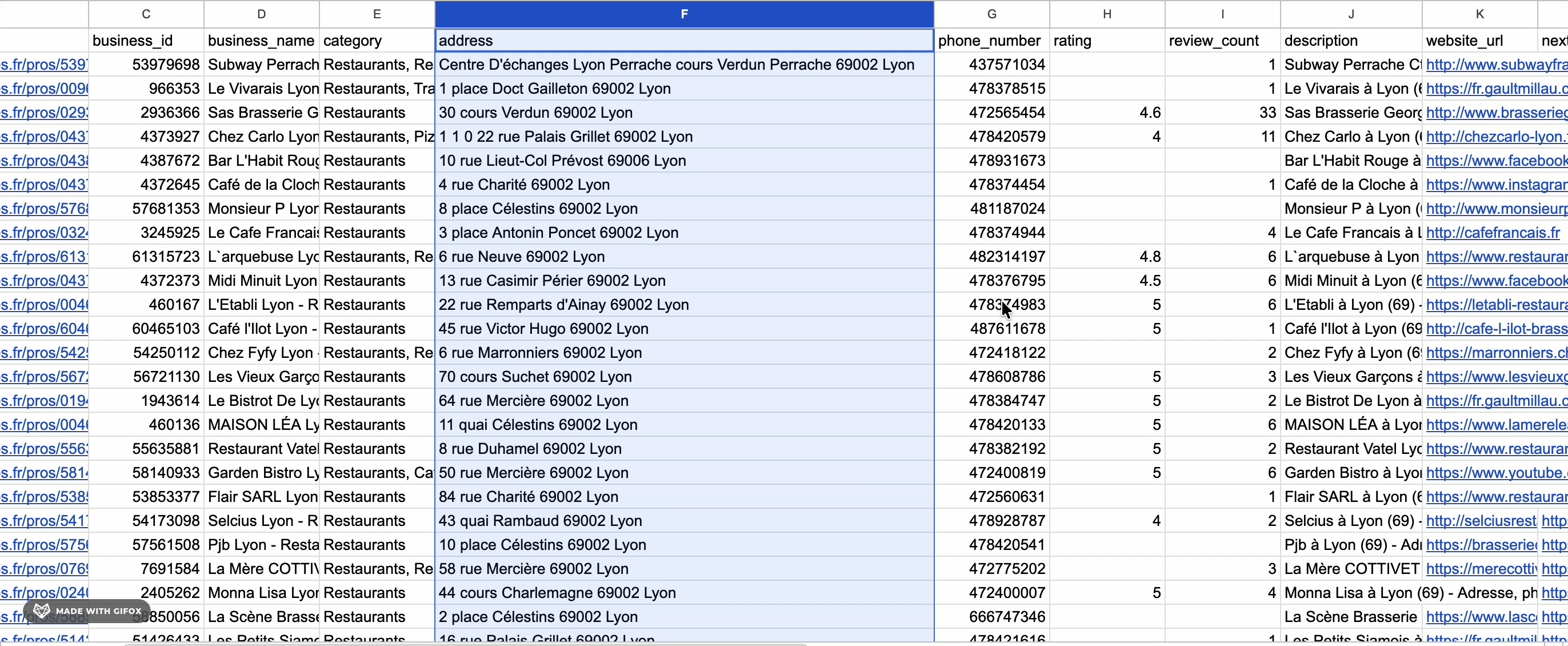
Task: Open the cafefrancais.fr website link
Action: click(1493, 233)
